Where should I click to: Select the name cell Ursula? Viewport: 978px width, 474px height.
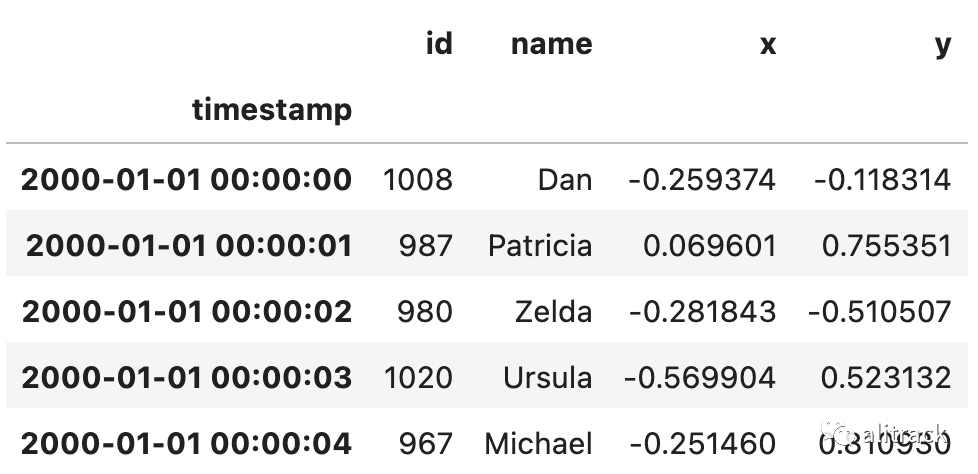[548, 378]
